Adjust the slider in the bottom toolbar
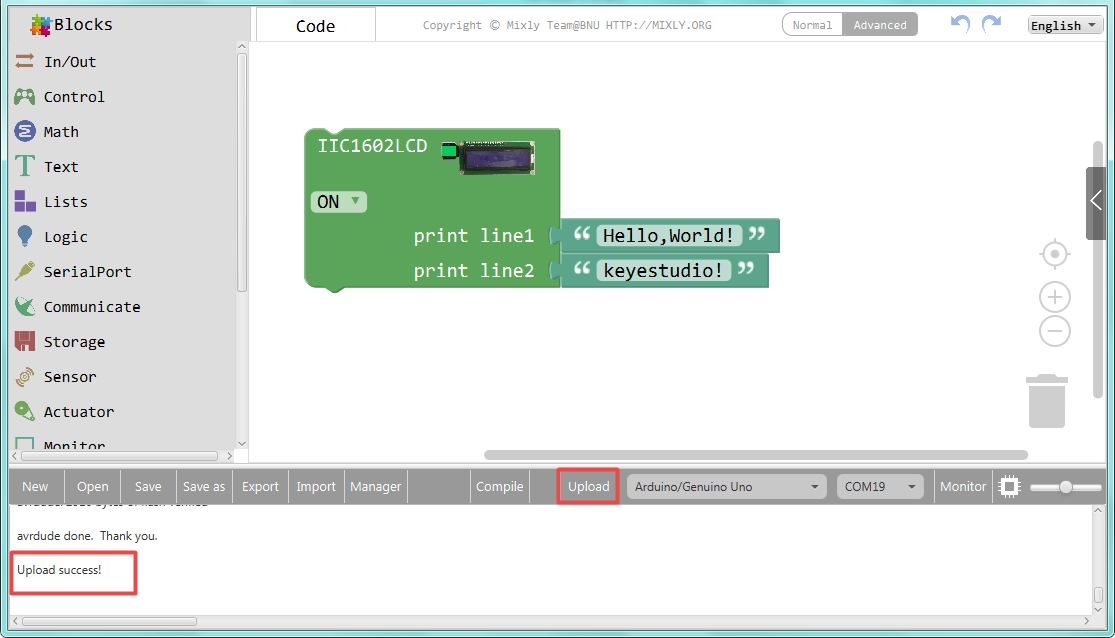This screenshot has width=1115, height=638. click(1066, 487)
